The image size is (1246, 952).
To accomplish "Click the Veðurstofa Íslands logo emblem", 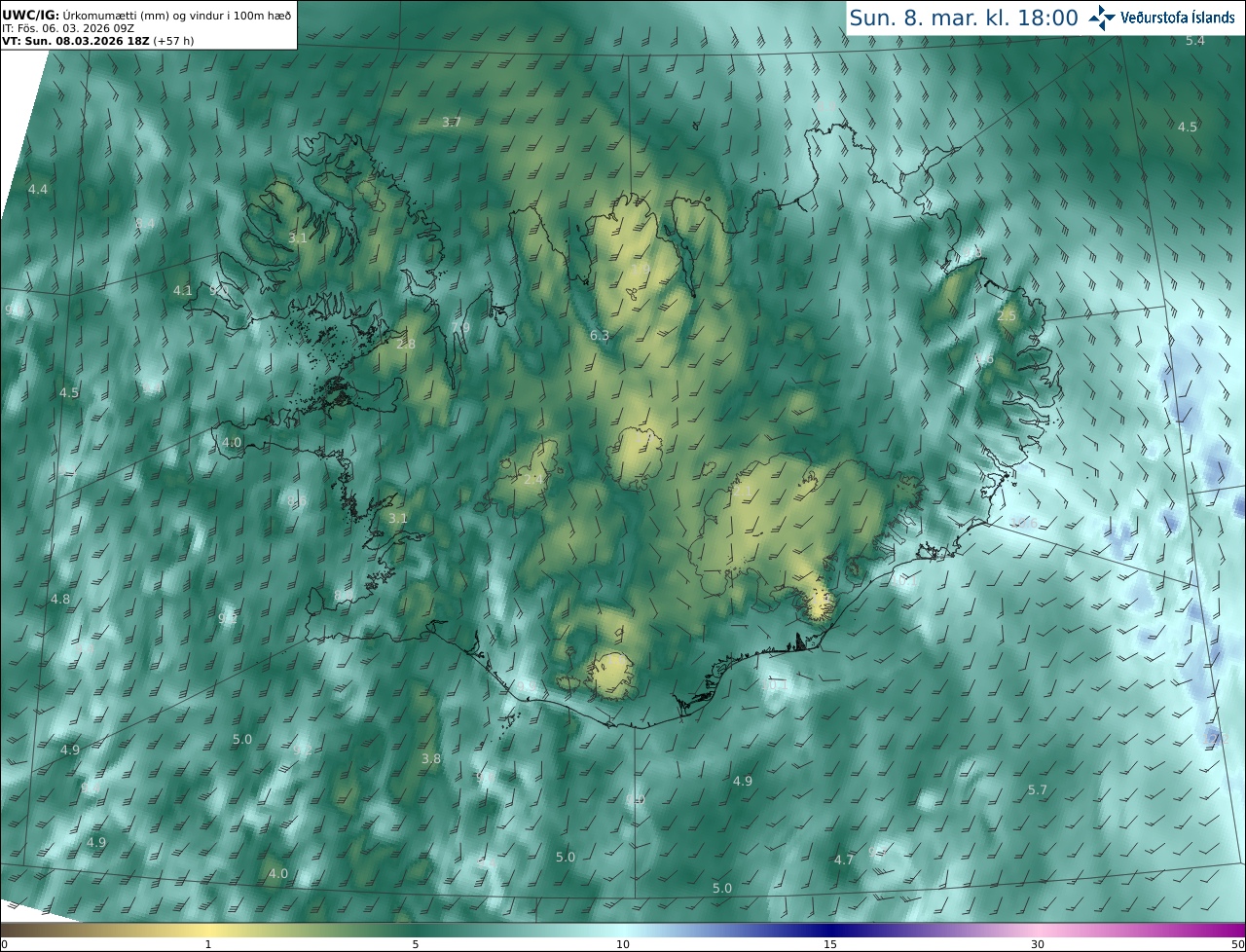I will pos(1102,18).
